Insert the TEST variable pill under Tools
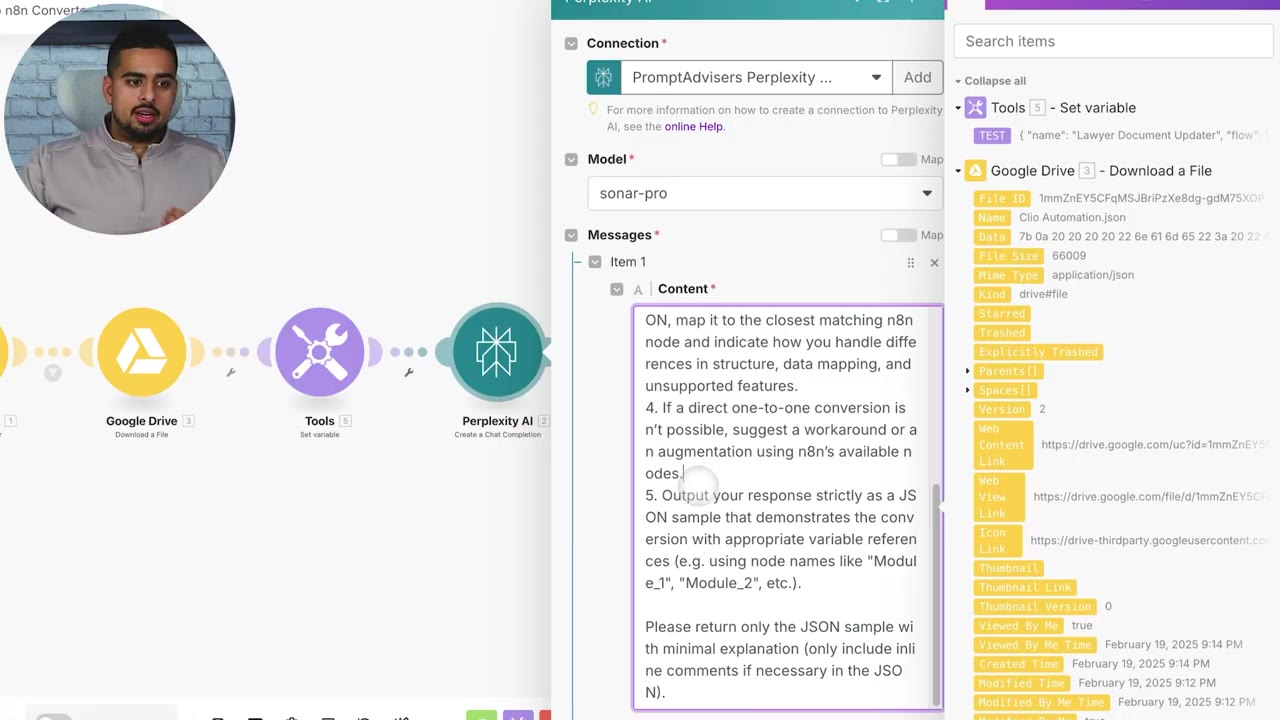 pyautogui.click(x=992, y=135)
